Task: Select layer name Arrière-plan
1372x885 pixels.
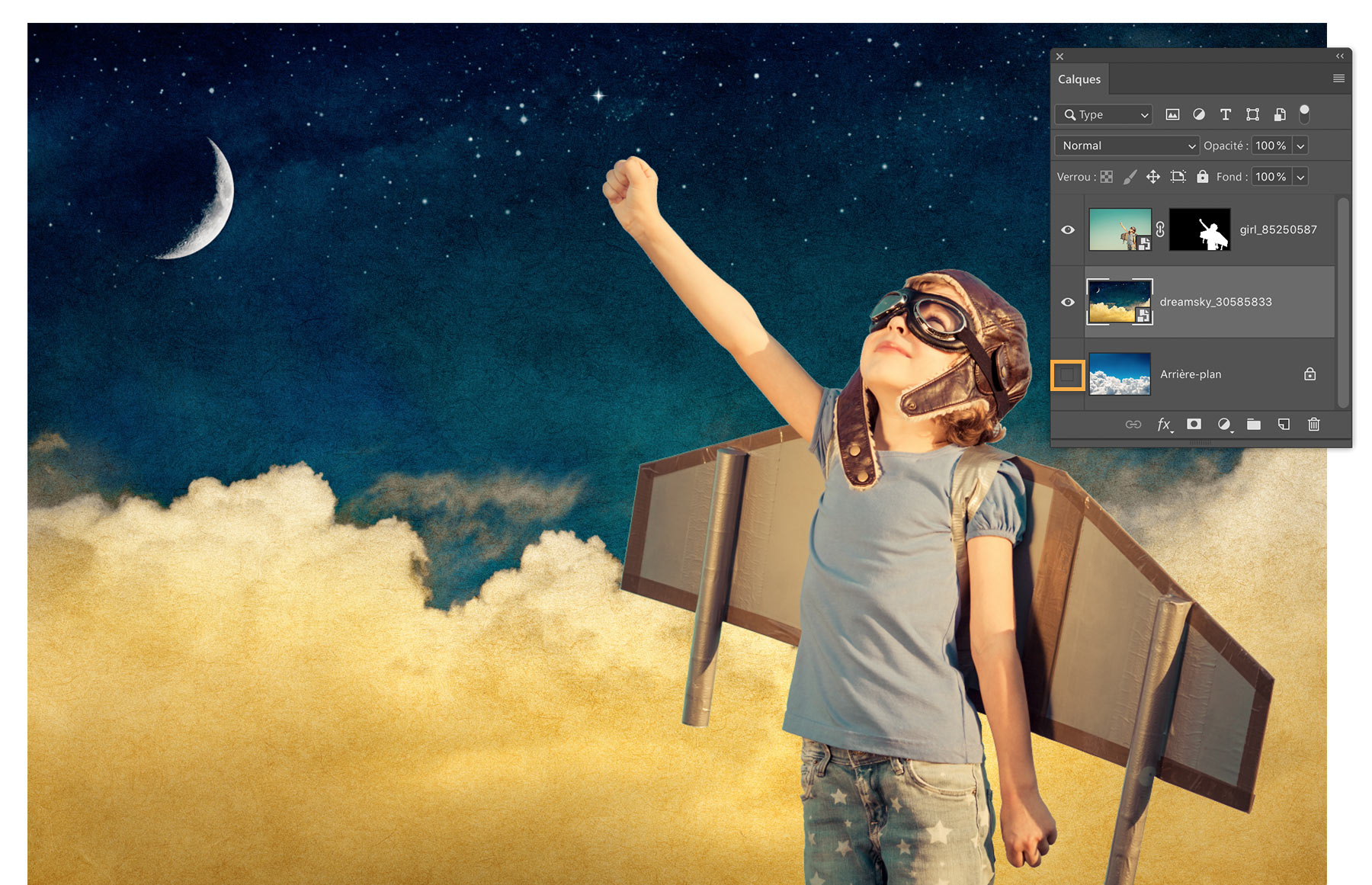Action: (x=1191, y=374)
